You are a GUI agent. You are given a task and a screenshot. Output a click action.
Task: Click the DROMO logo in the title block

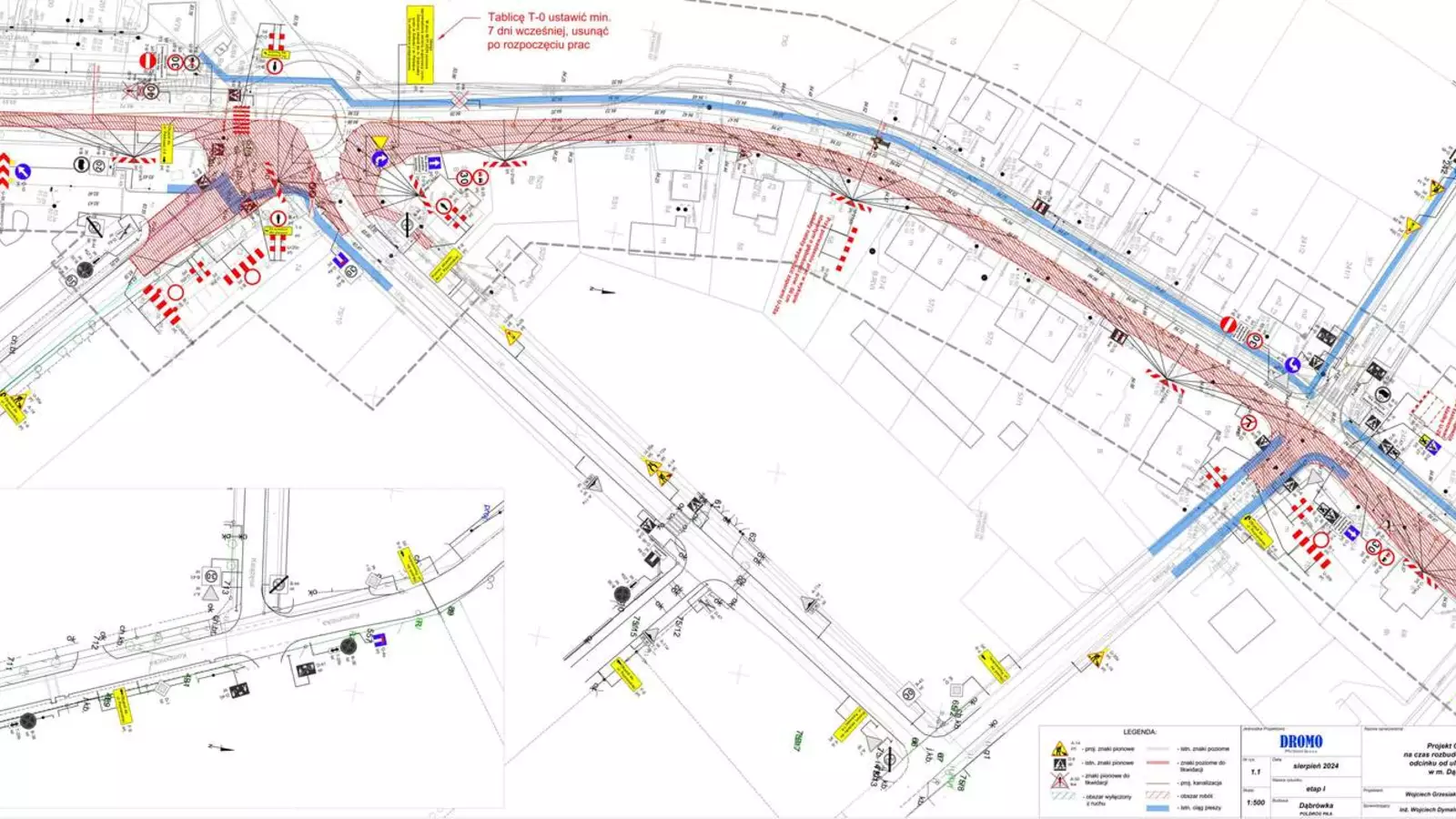pos(1301,741)
